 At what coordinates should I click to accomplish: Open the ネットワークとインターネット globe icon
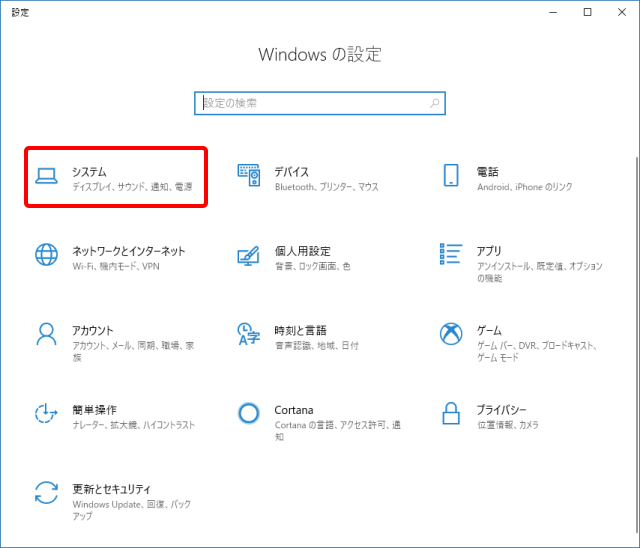pos(46,255)
